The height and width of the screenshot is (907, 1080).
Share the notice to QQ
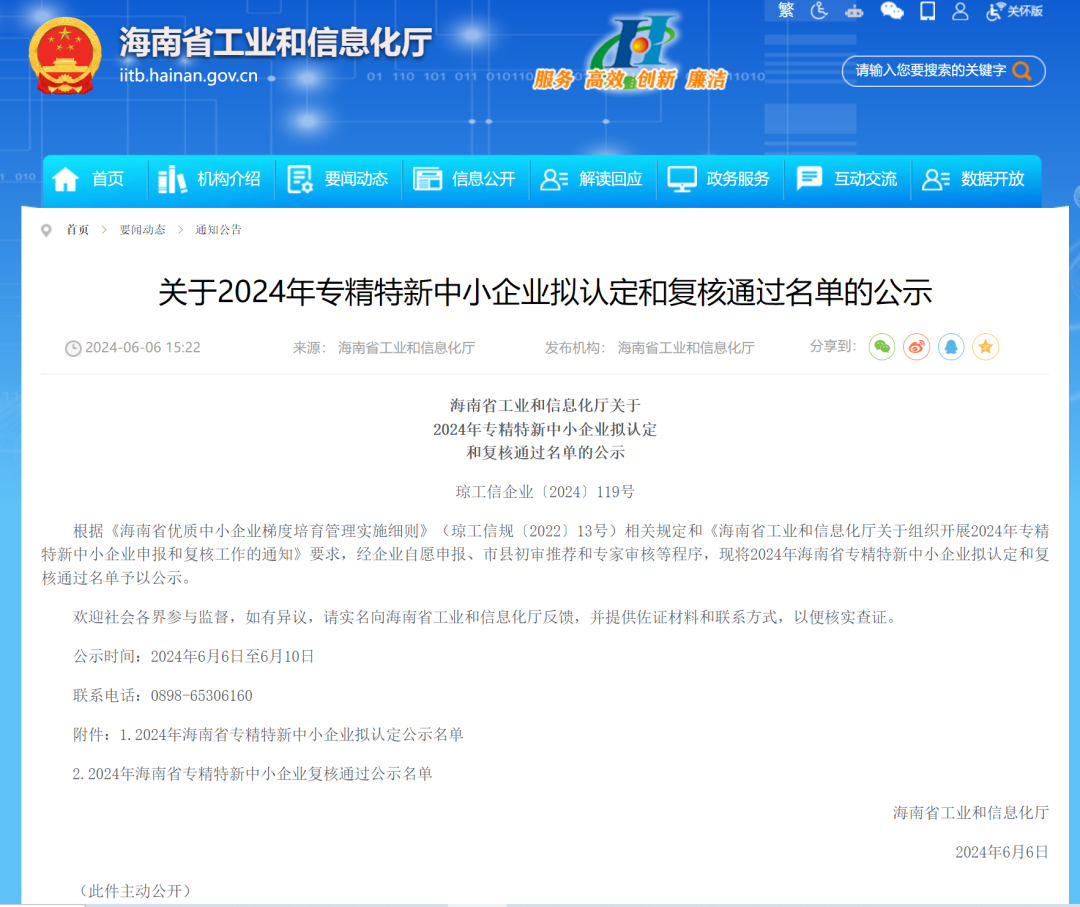point(951,347)
